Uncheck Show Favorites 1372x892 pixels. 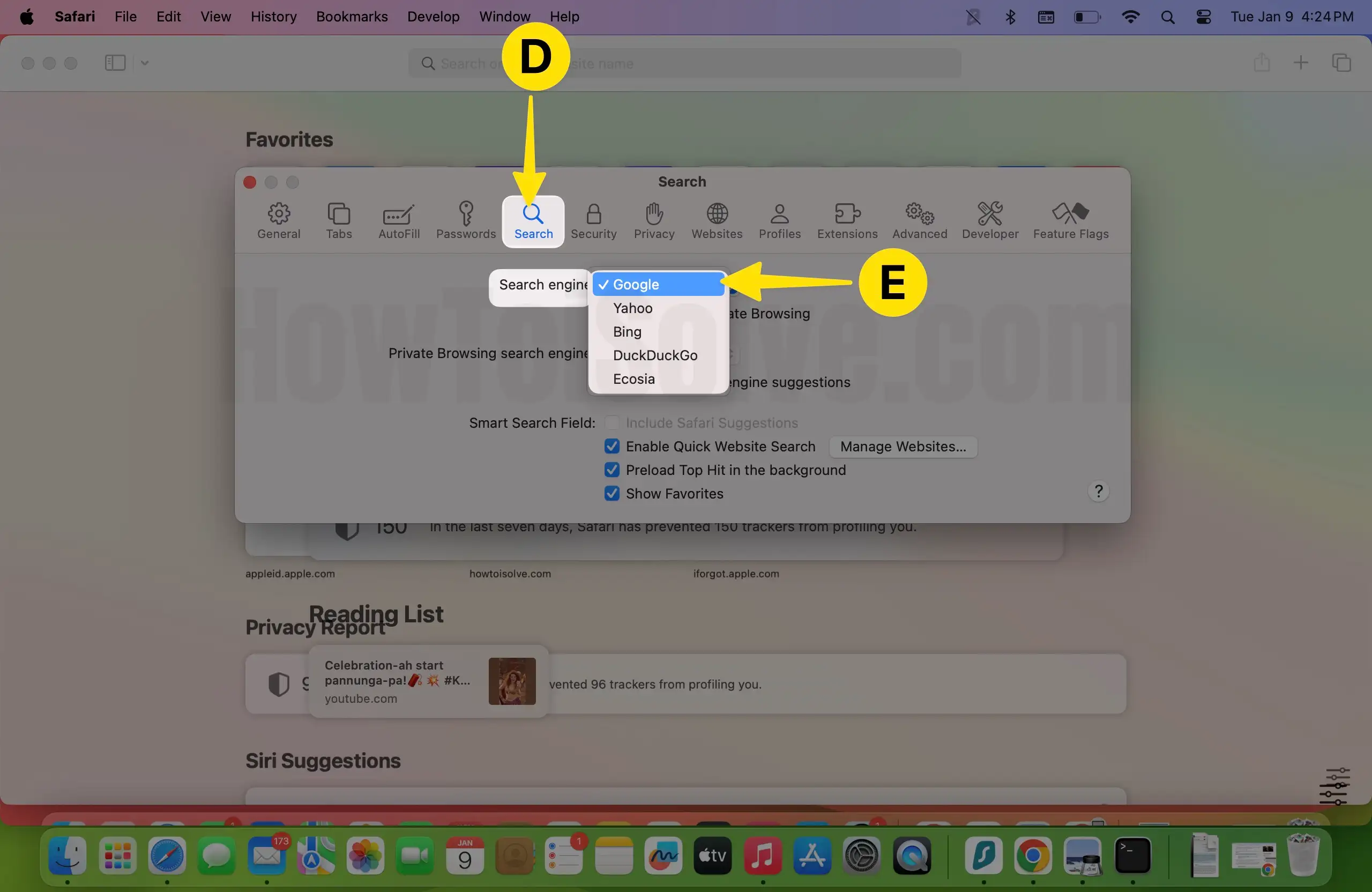click(612, 494)
